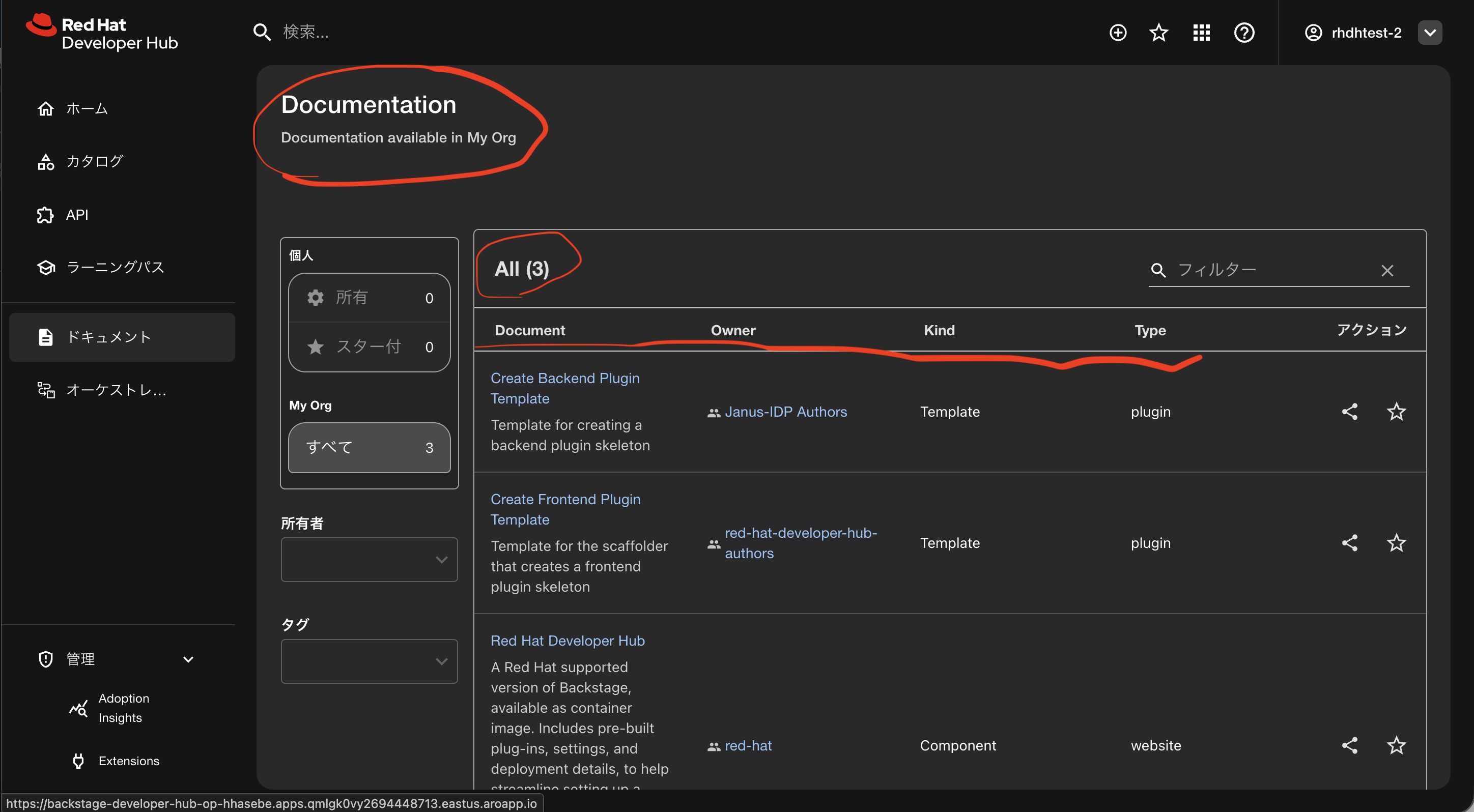The width and height of the screenshot is (1474, 812).
Task: Go to カタログ in the sidebar
Action: 95,162
